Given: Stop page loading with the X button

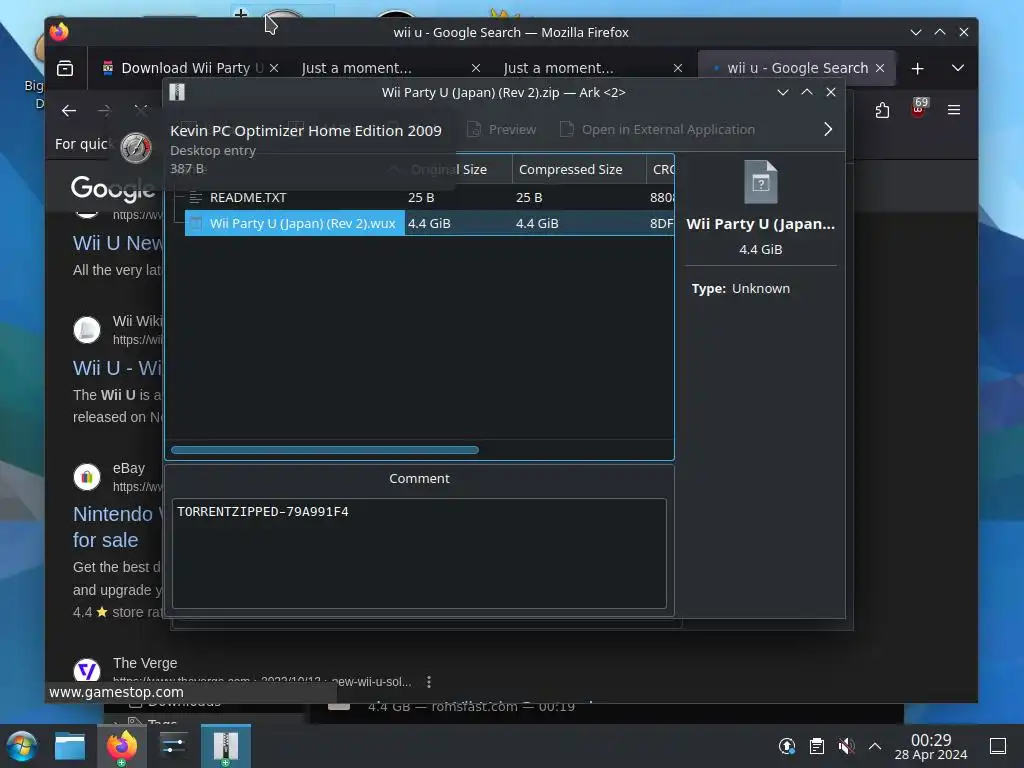Looking at the screenshot, I should tap(140, 110).
